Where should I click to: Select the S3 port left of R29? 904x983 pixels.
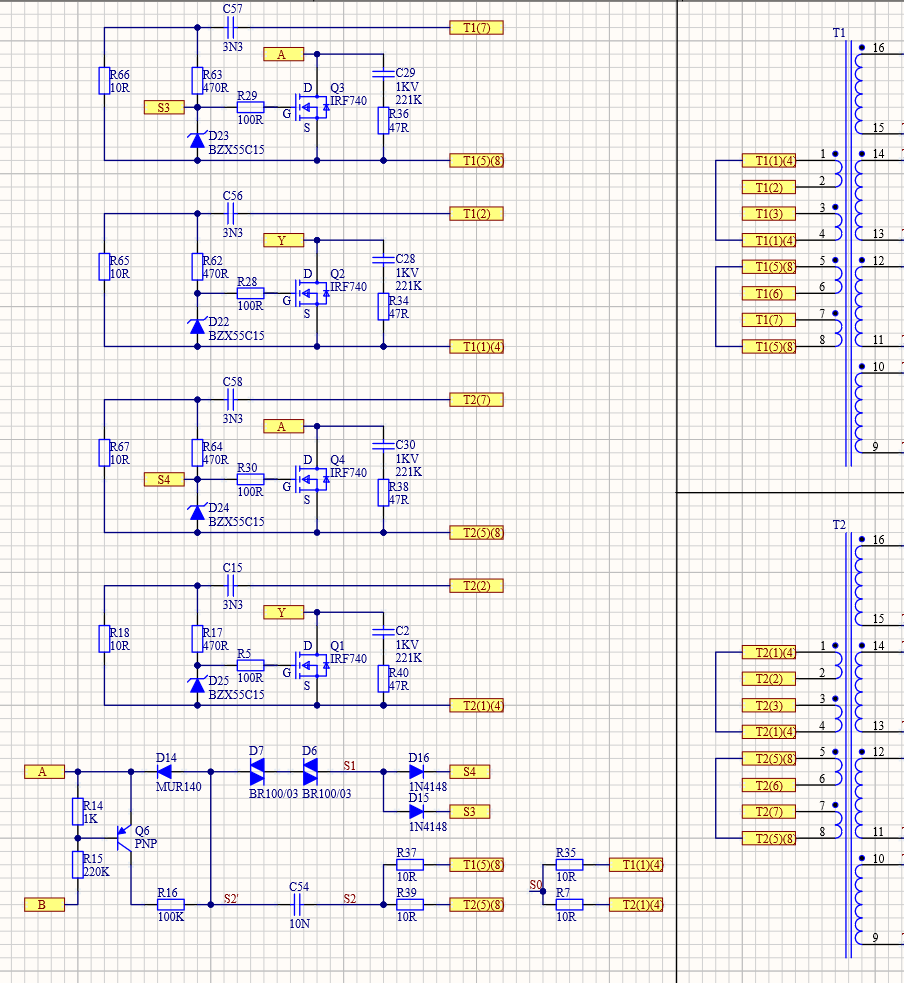coord(164,107)
